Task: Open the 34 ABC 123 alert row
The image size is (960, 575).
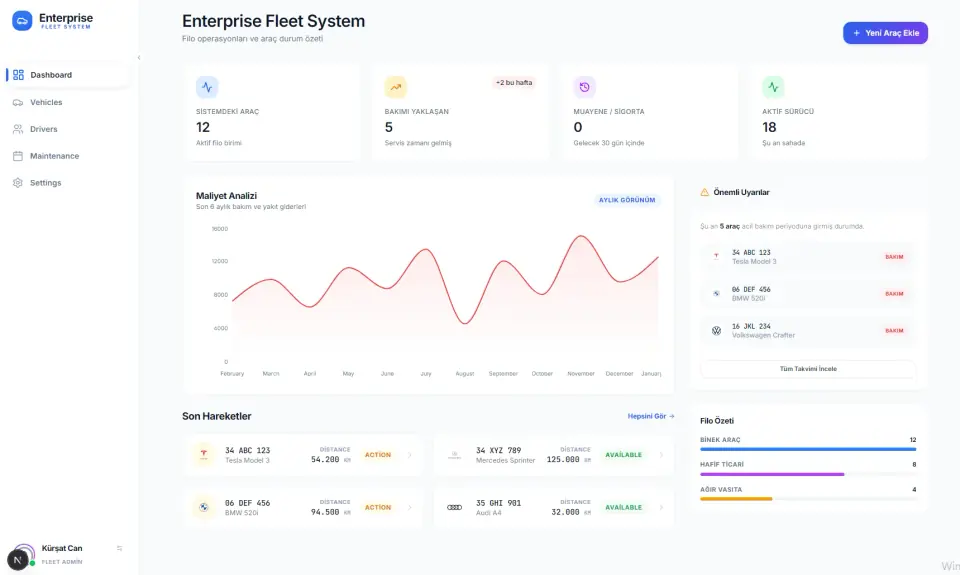Action: tap(808, 257)
